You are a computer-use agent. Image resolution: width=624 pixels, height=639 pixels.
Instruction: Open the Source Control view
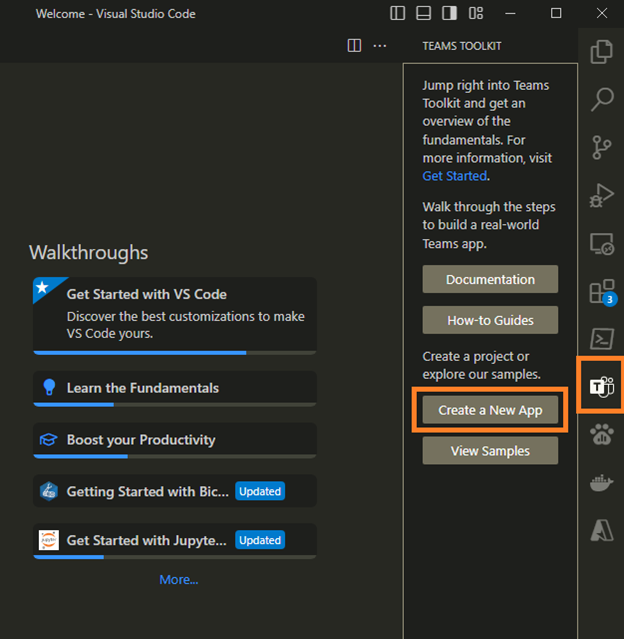602,147
